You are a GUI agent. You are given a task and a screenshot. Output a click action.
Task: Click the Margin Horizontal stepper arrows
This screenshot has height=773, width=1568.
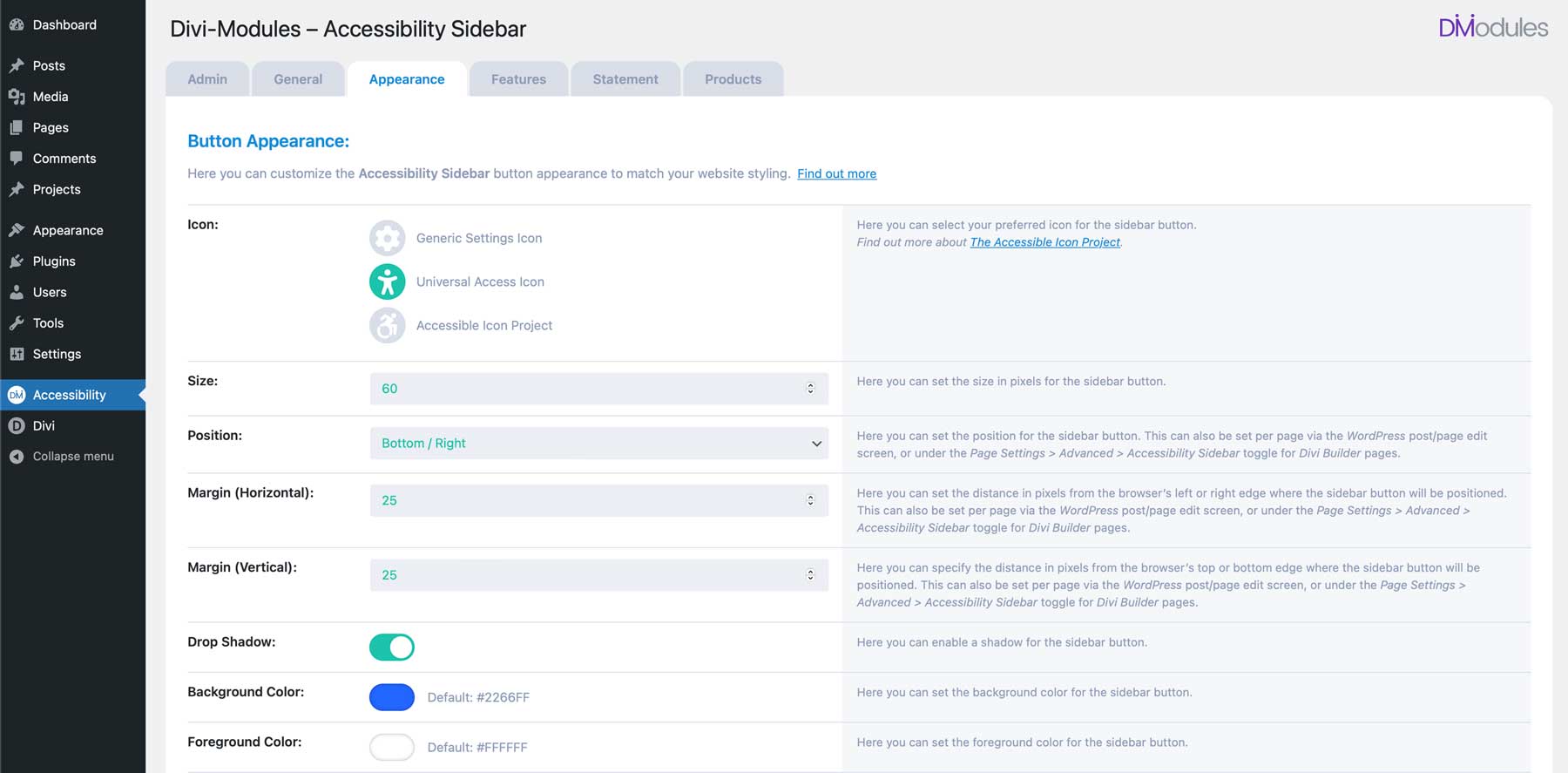click(x=810, y=500)
